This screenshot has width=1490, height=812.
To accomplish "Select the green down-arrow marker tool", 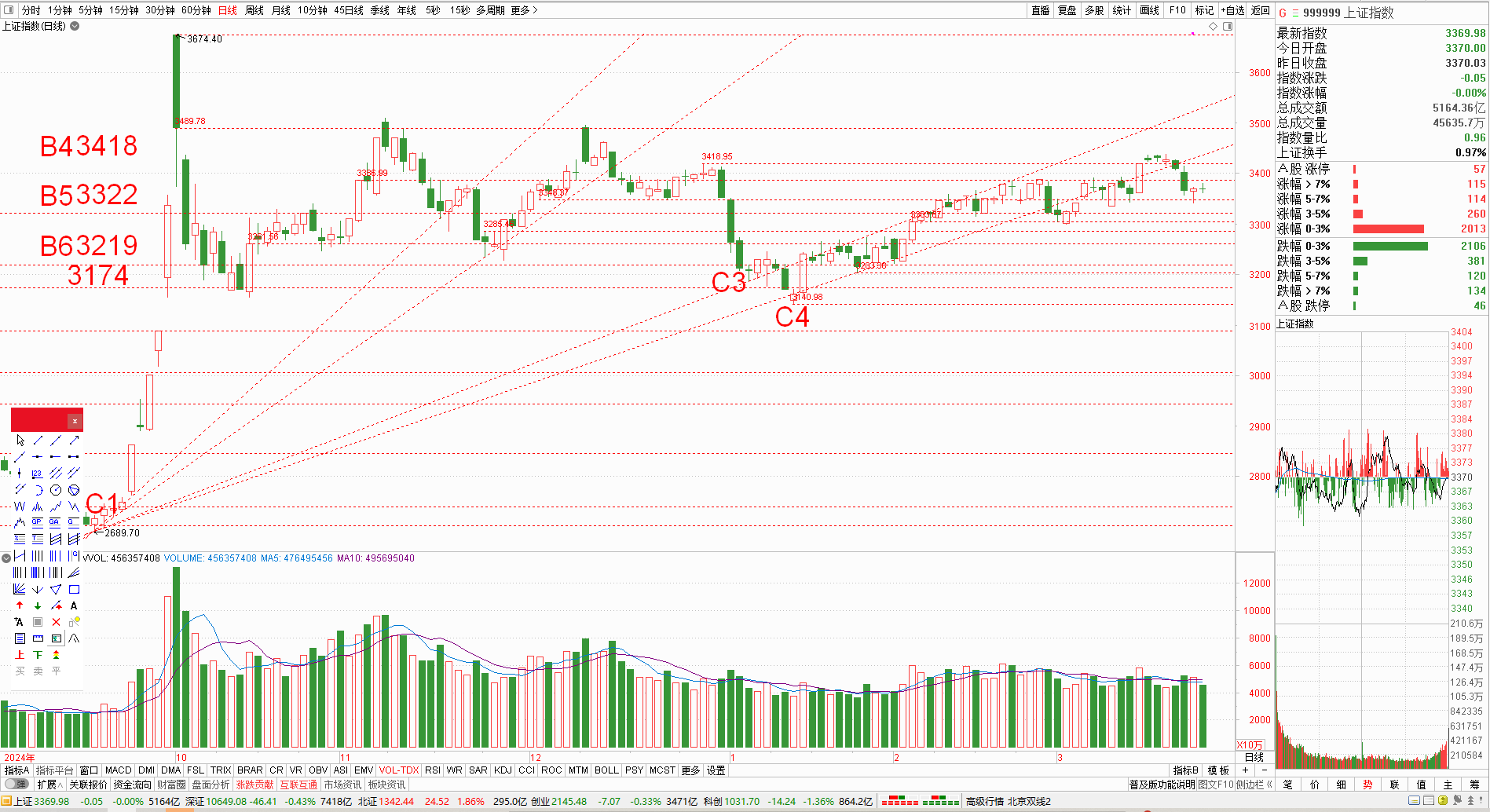I will point(38,606).
